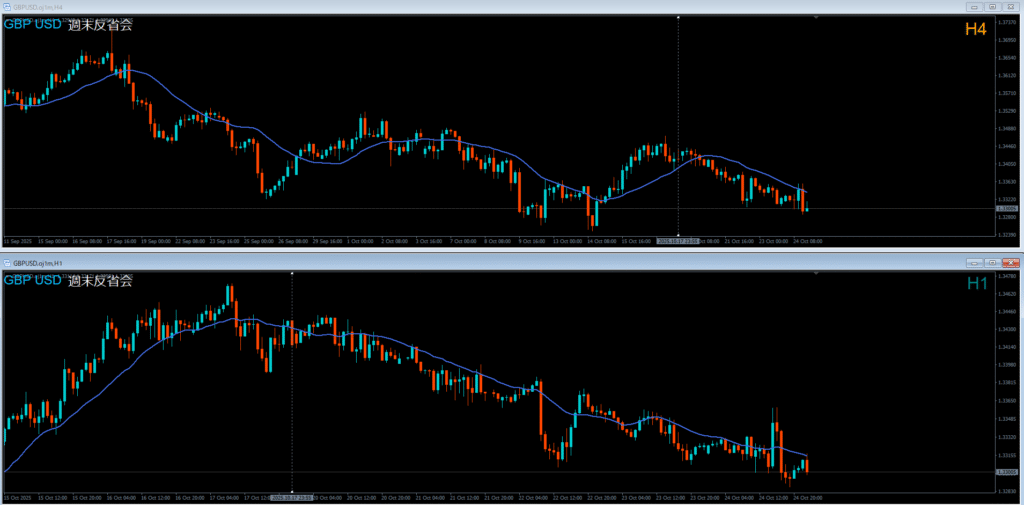The width and height of the screenshot is (1024, 505).
Task: Close the GBPUSD H1 chart window
Action: [1009, 261]
